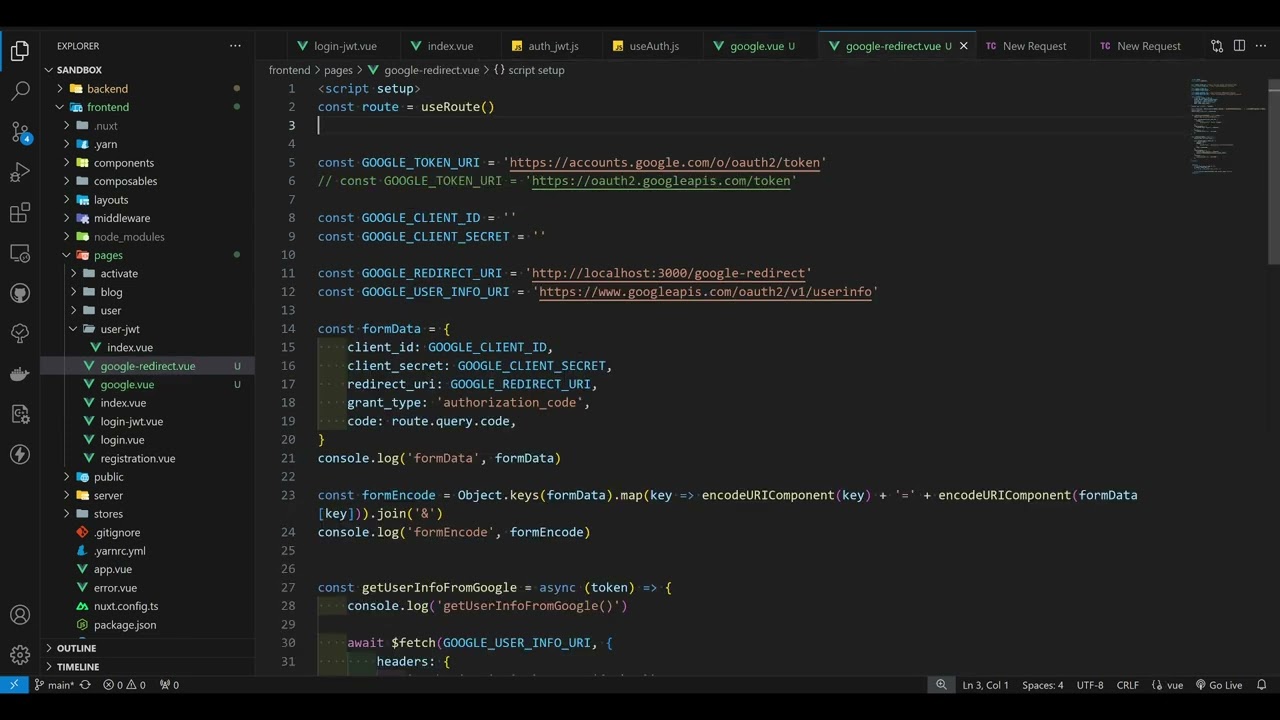The height and width of the screenshot is (720, 1280).
Task: Go to line via Ln 3, Col 1
Action: 985,685
